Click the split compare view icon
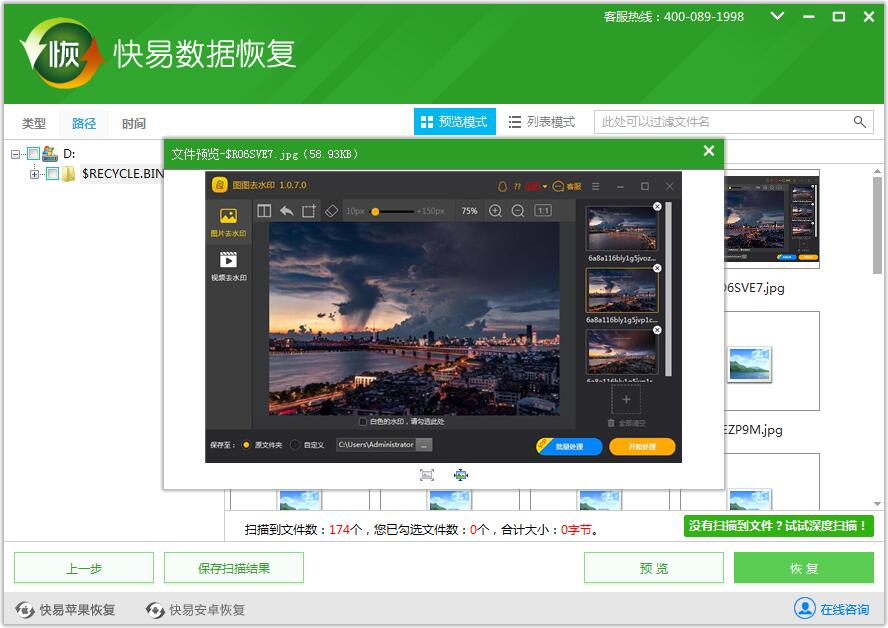This screenshot has width=888, height=628. (x=264, y=211)
